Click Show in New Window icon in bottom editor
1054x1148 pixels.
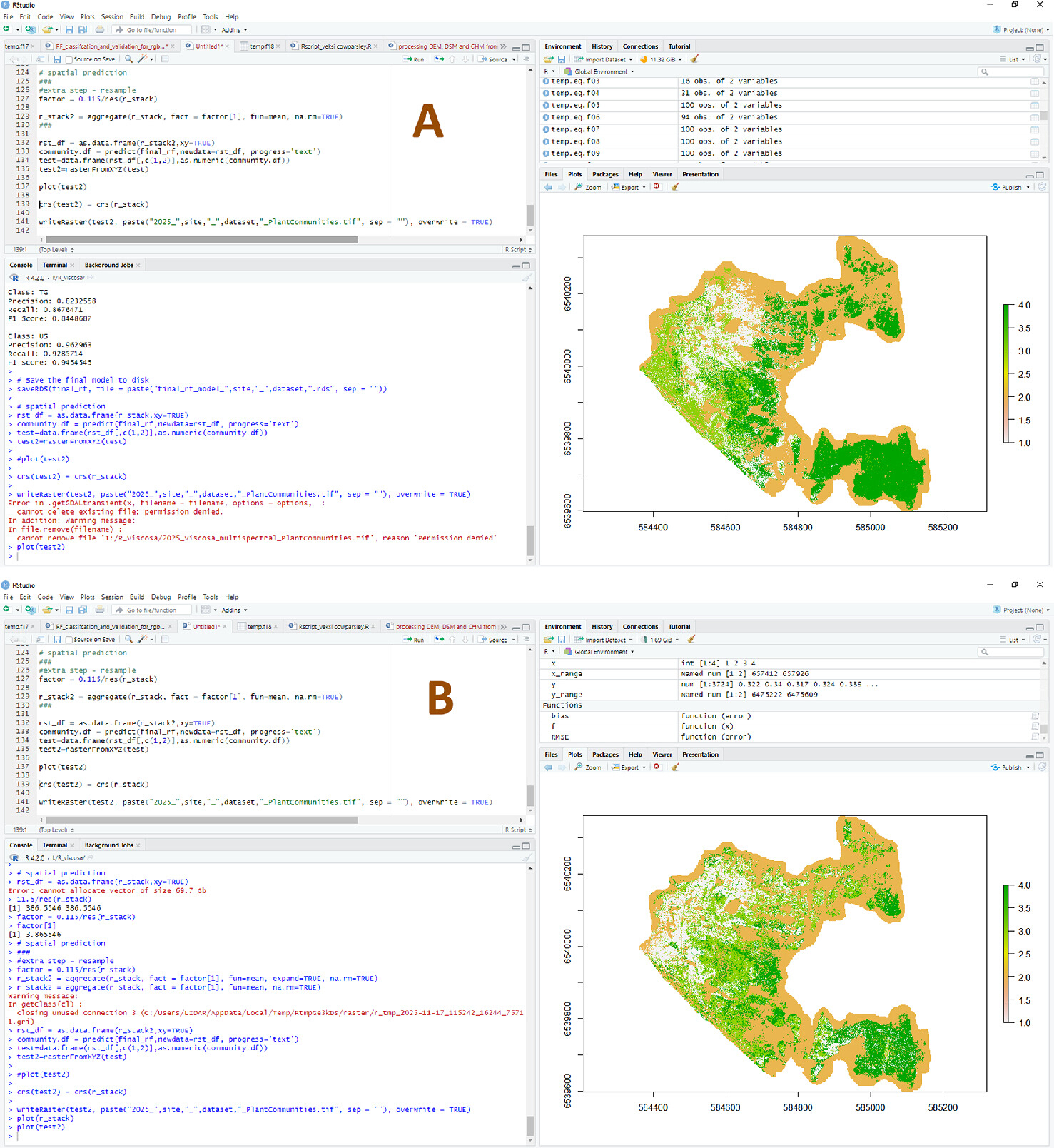(x=41, y=640)
